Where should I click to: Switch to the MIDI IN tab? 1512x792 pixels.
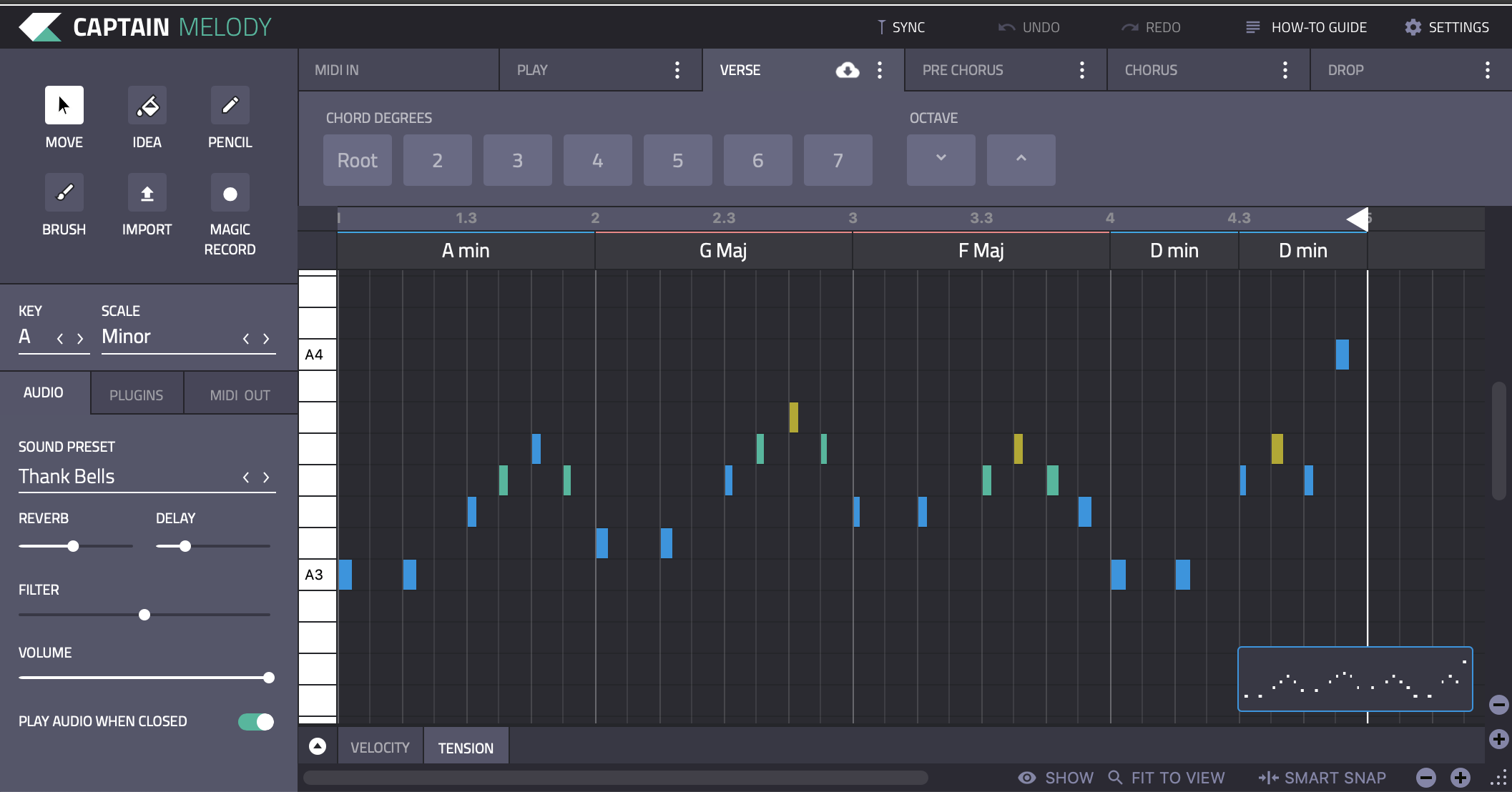(x=399, y=70)
